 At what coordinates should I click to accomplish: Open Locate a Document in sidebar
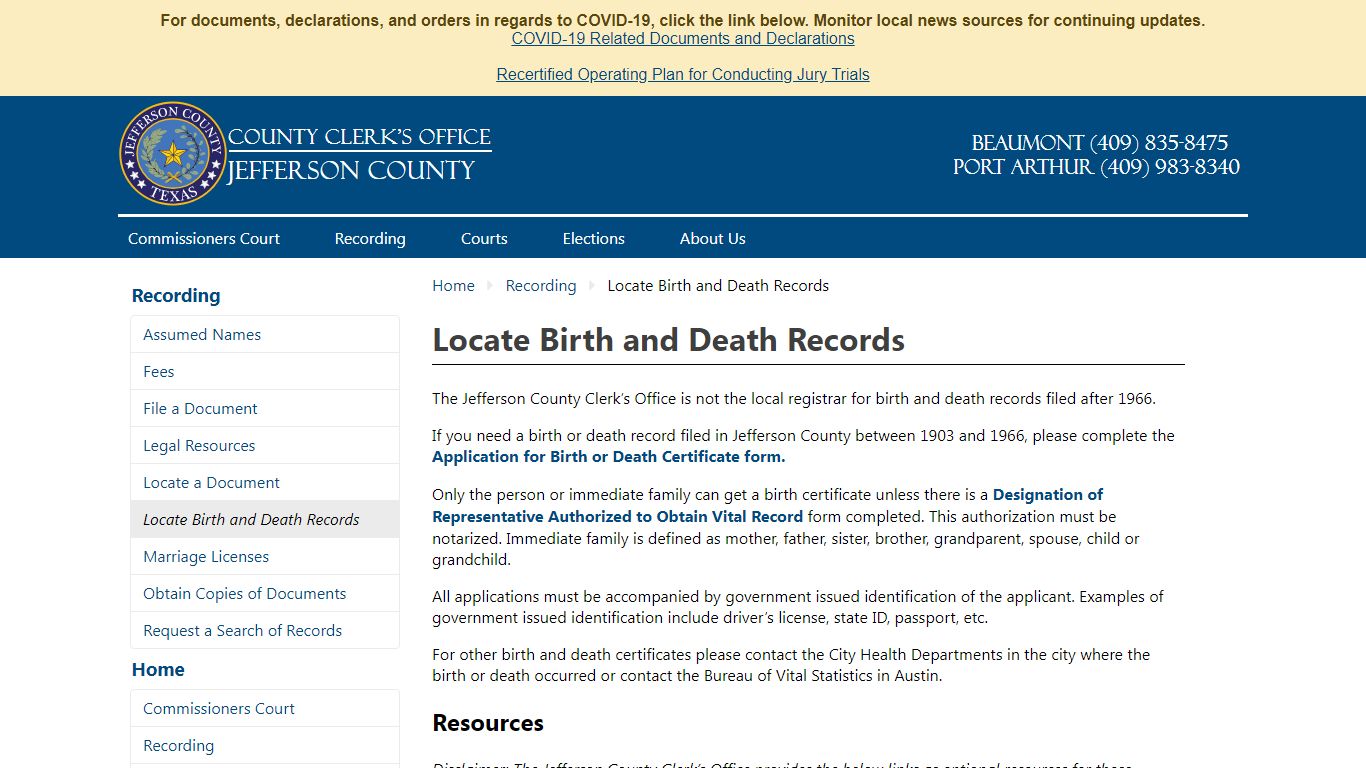pos(265,482)
